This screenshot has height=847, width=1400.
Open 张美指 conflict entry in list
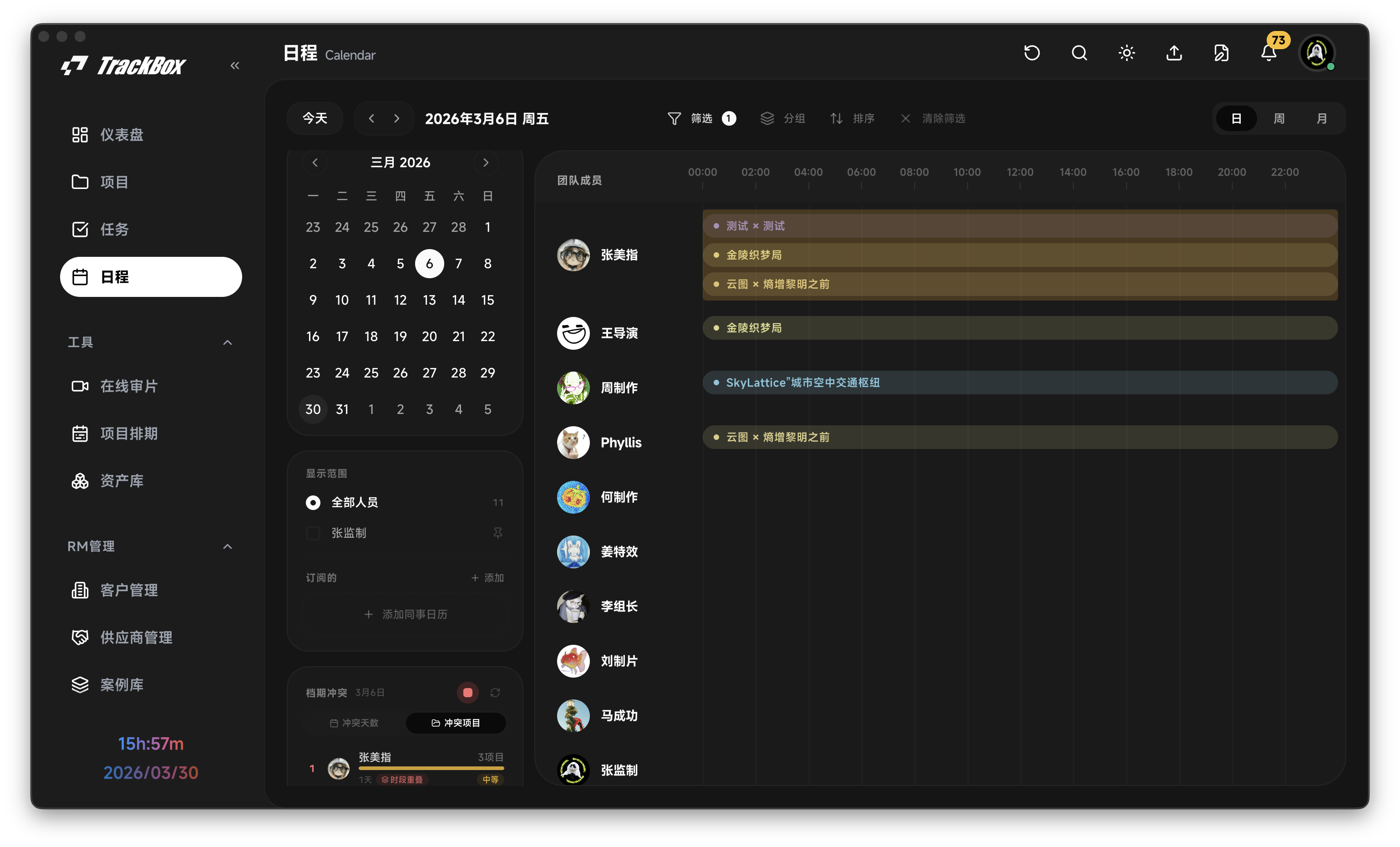tap(405, 768)
